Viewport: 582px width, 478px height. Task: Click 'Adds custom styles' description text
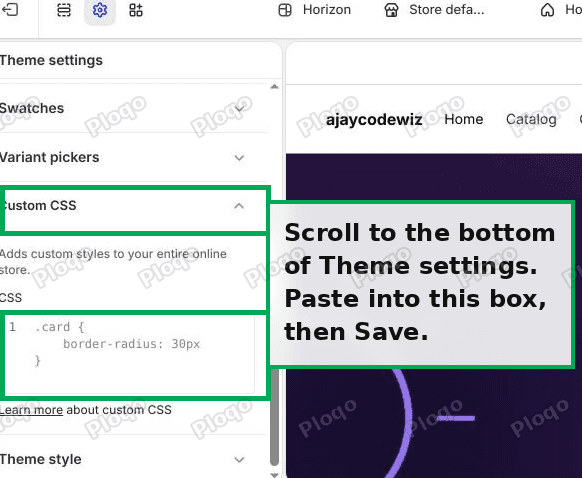click(113, 262)
